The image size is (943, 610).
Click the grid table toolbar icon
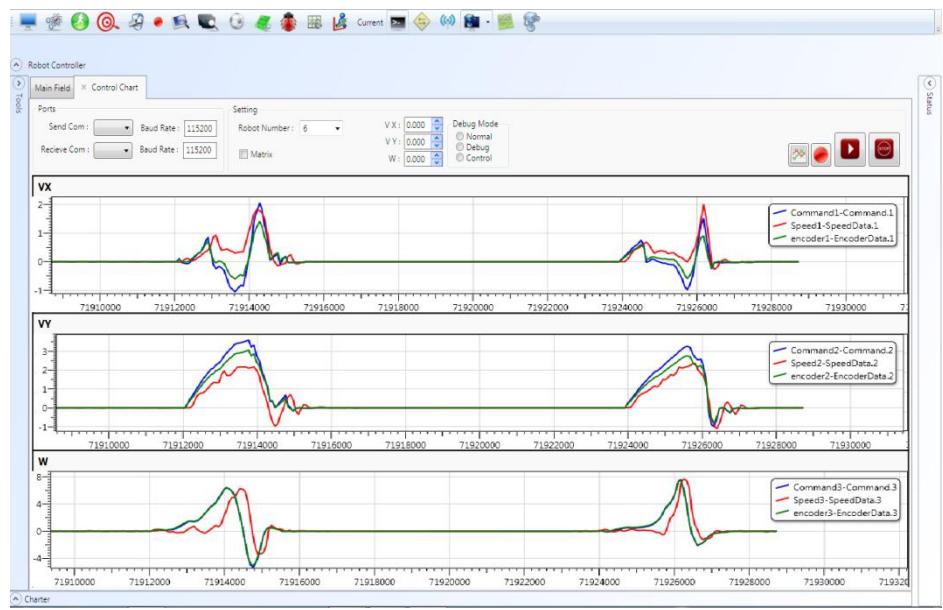tap(314, 22)
